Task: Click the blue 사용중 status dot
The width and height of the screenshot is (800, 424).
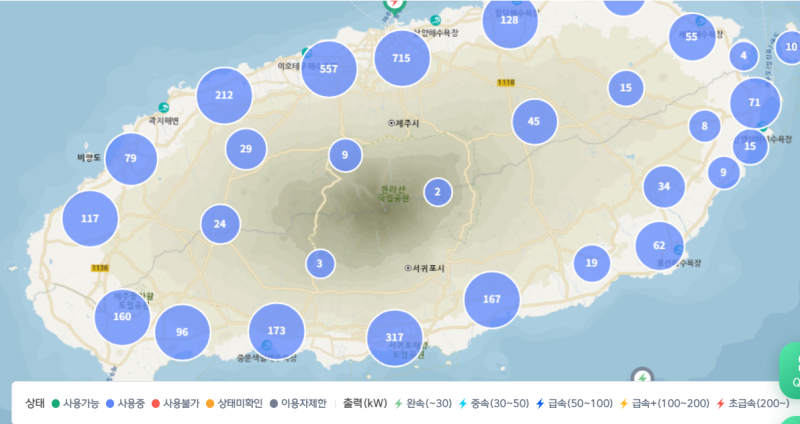Action: click(x=110, y=404)
